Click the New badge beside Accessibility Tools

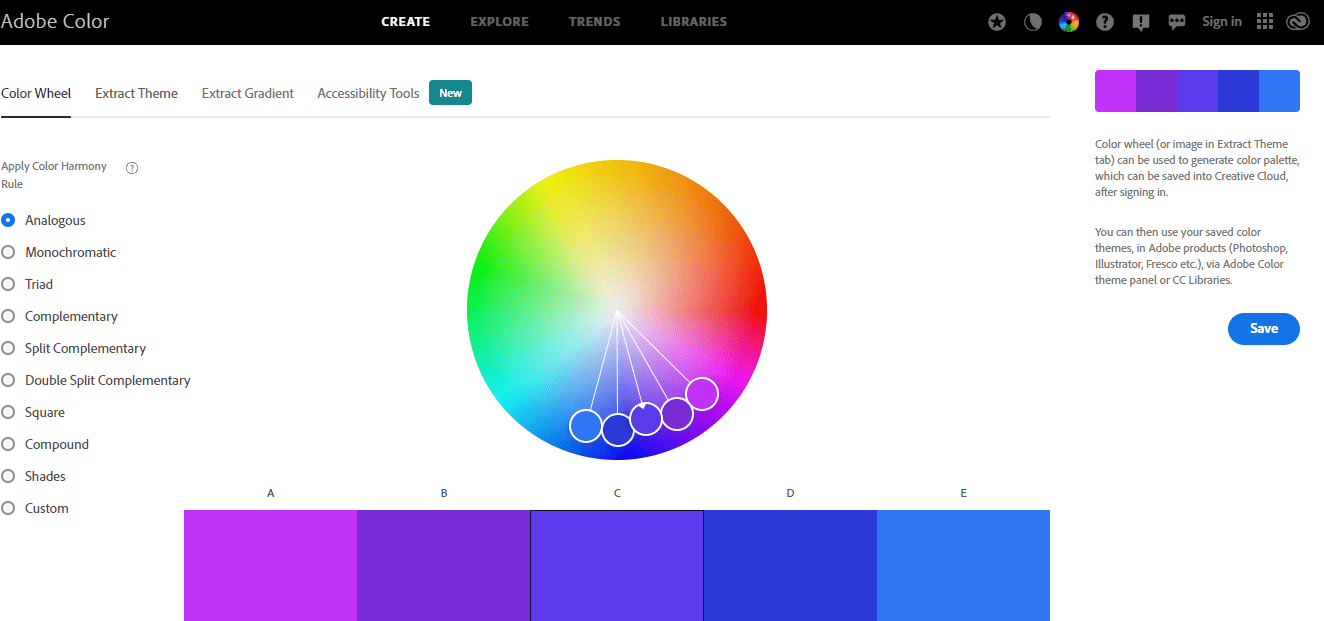click(450, 93)
